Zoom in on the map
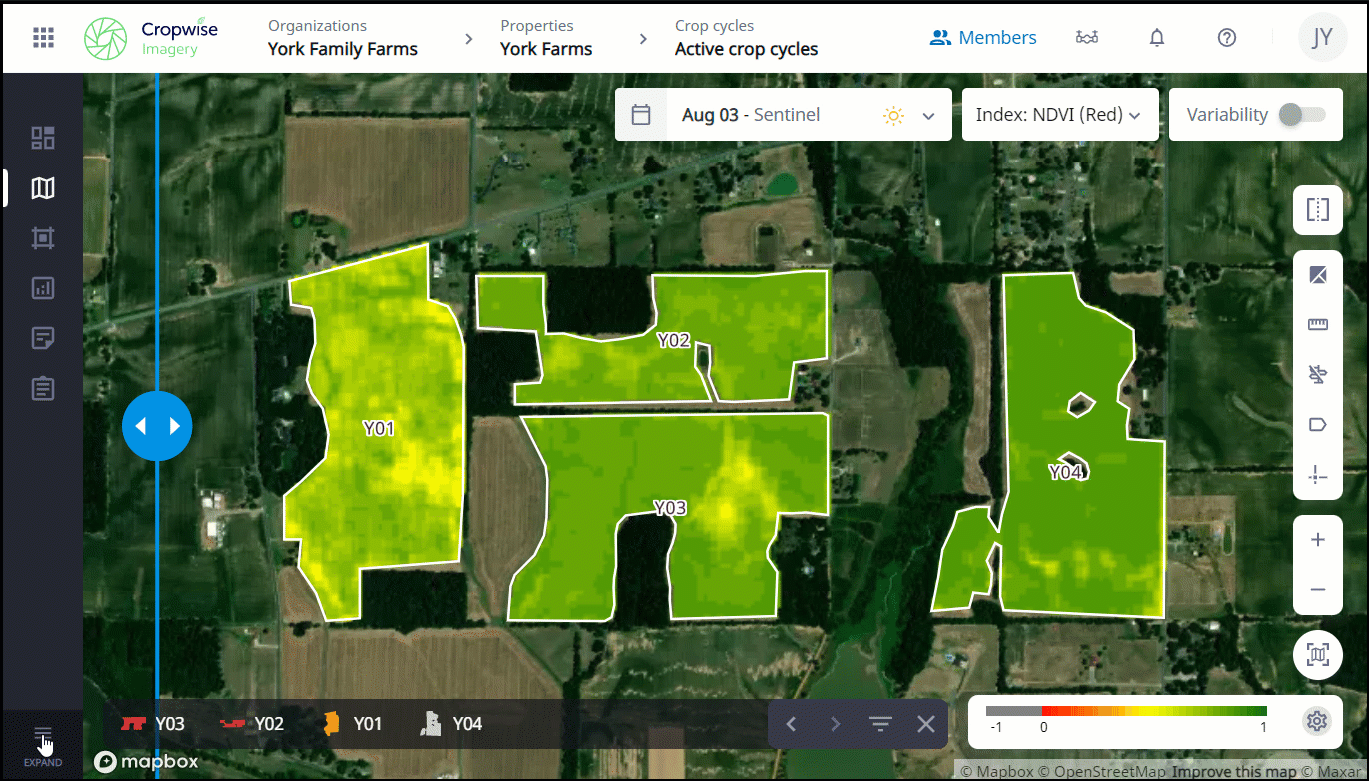Screen dimensions: 1369x781 click(x=1317, y=540)
